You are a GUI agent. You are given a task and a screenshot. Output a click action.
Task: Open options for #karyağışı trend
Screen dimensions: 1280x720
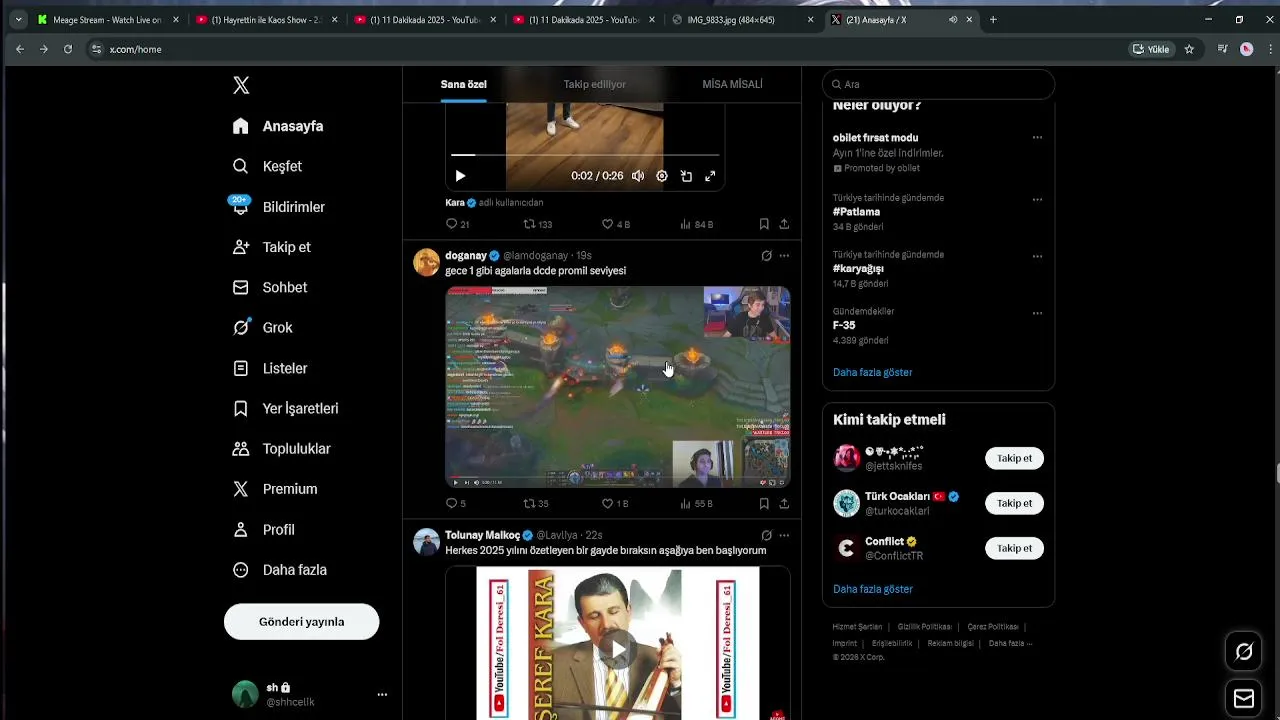(1037, 256)
